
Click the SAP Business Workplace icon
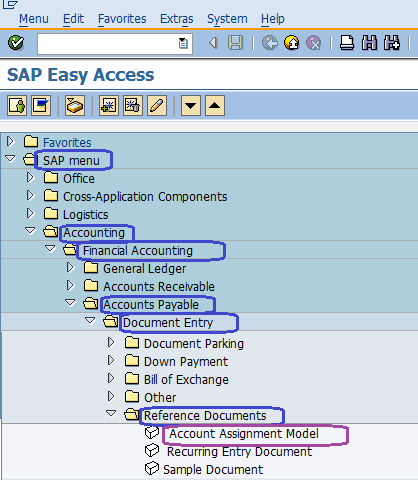point(75,106)
